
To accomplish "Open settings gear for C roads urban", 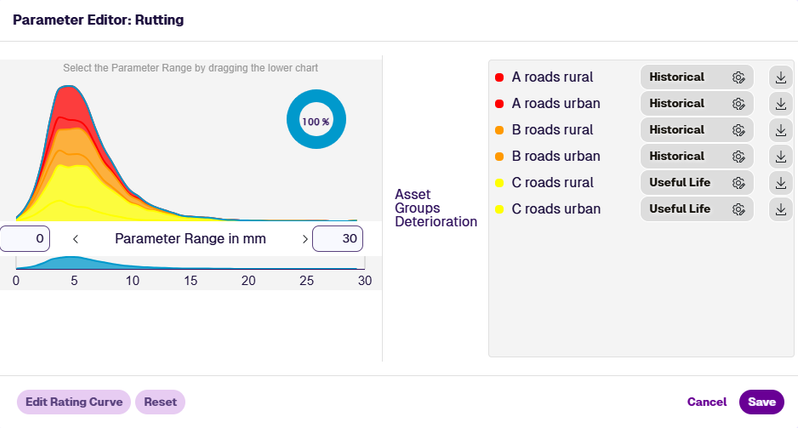I will click(738, 209).
